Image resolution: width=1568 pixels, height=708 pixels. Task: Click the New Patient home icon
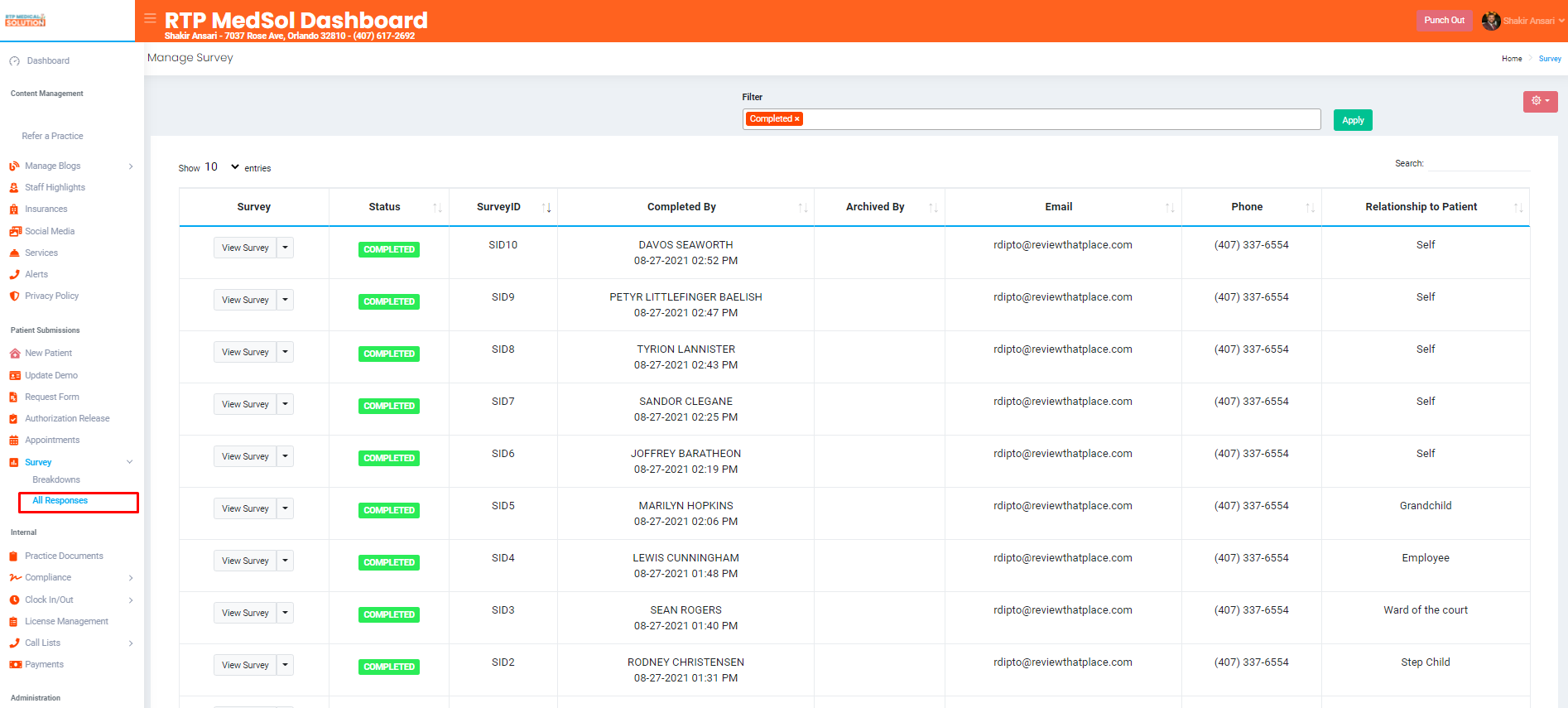pyautogui.click(x=14, y=354)
